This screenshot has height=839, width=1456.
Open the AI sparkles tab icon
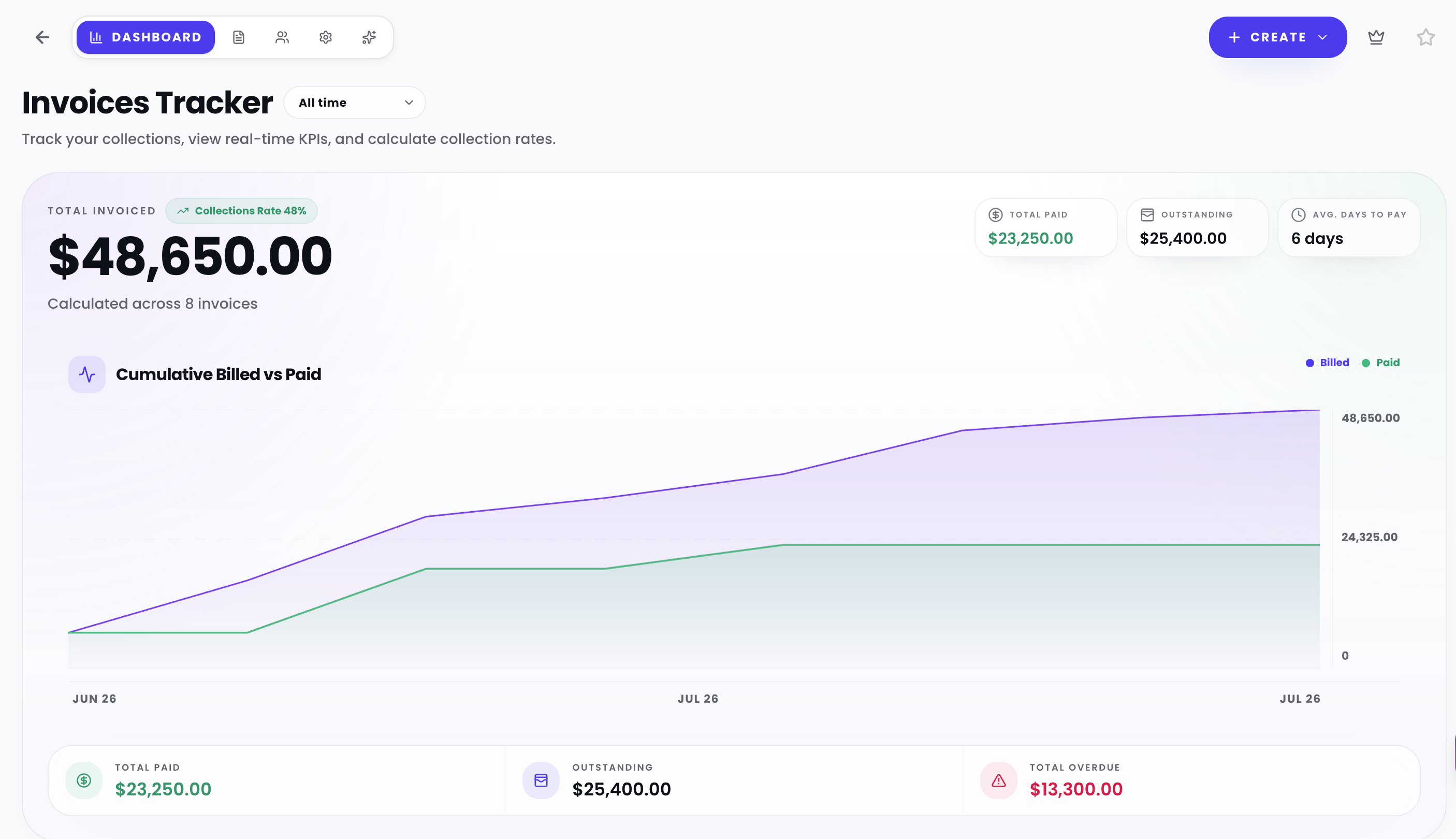pyautogui.click(x=369, y=37)
